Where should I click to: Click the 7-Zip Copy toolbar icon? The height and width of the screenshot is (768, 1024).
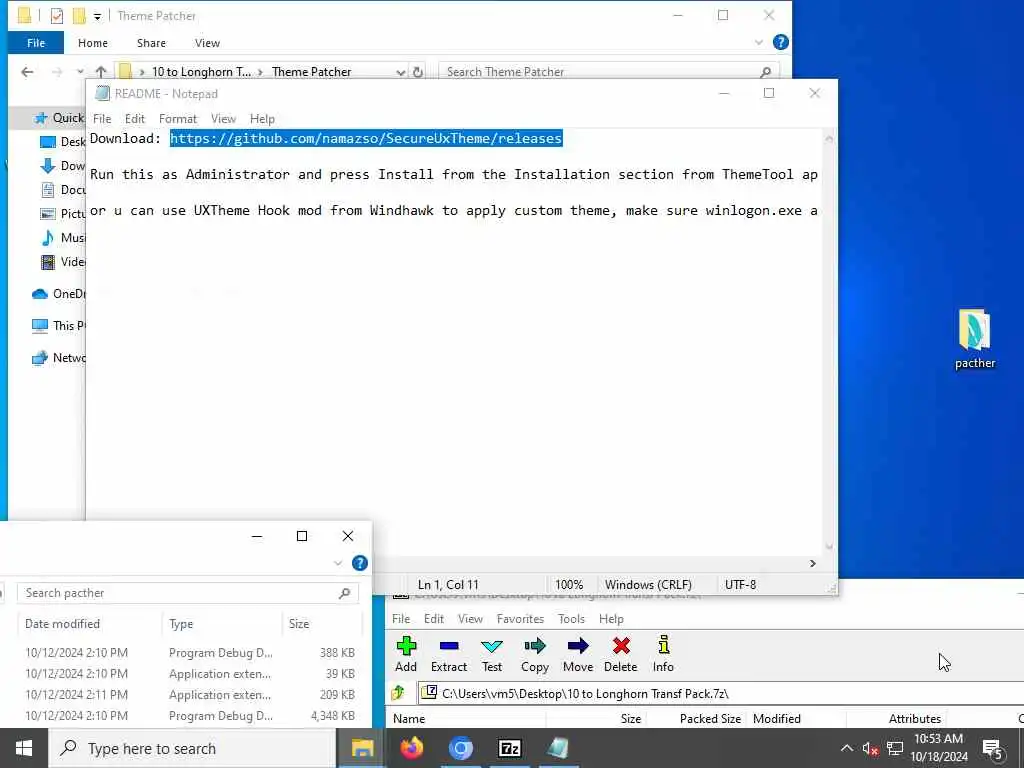click(x=535, y=654)
